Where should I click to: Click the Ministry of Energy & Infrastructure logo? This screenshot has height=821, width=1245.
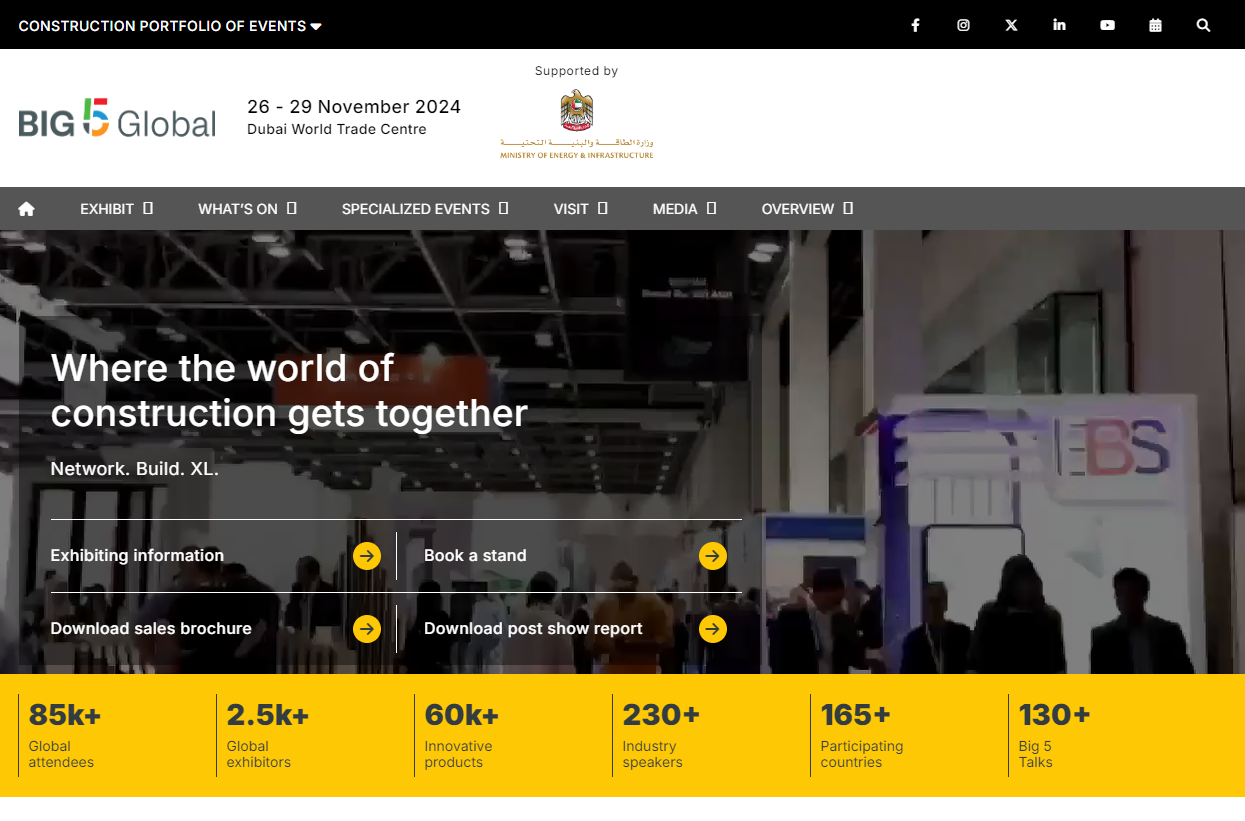pos(577,124)
